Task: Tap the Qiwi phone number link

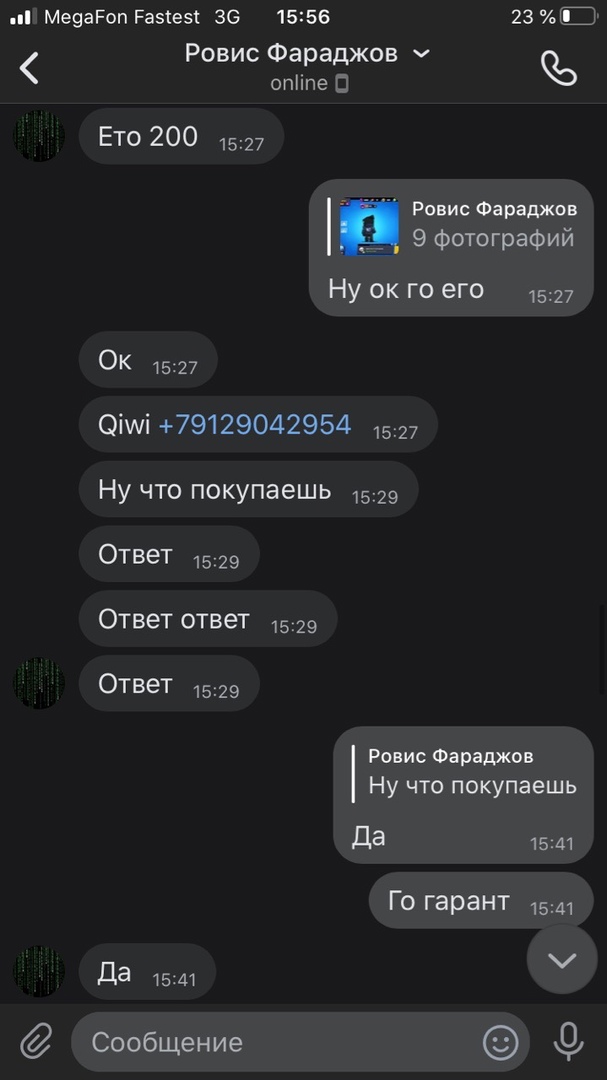Action: [x=255, y=424]
